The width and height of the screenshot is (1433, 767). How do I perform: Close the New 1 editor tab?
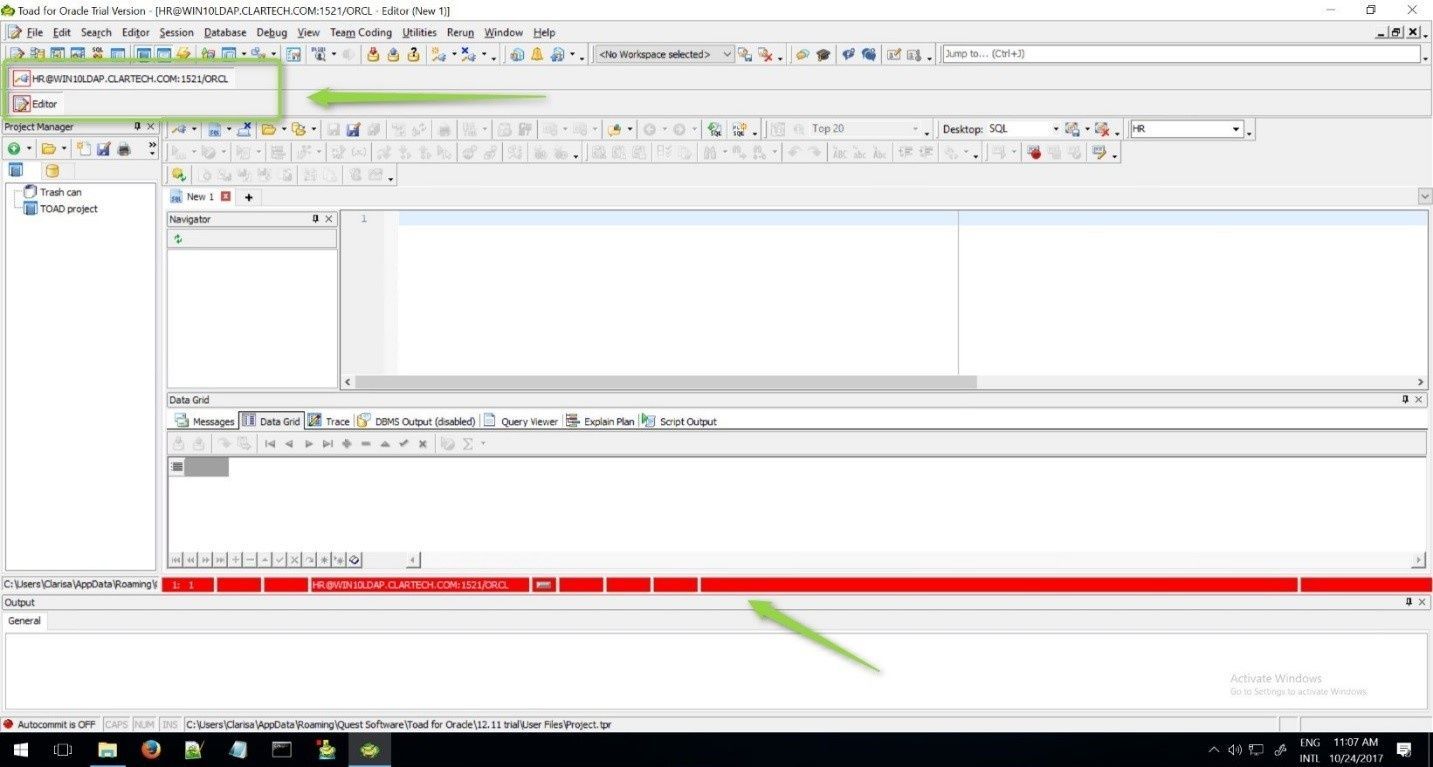pyautogui.click(x=226, y=197)
